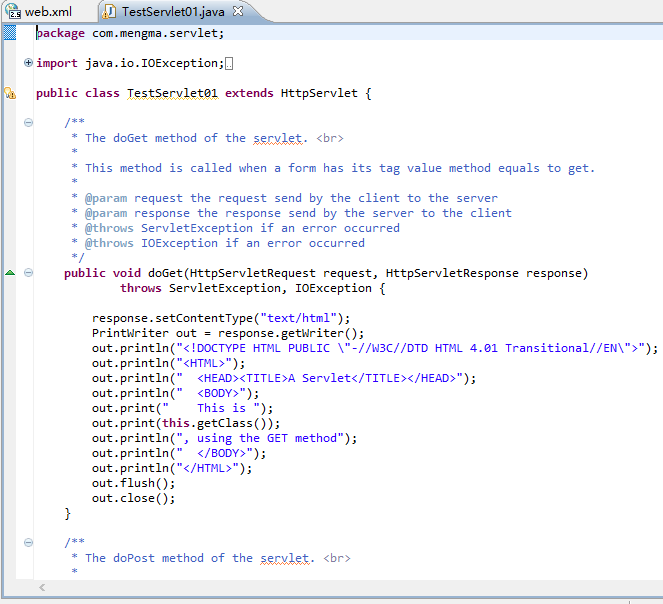Click the left arrow of horizontal scrollbar
The image size is (663, 604).
coord(41,587)
